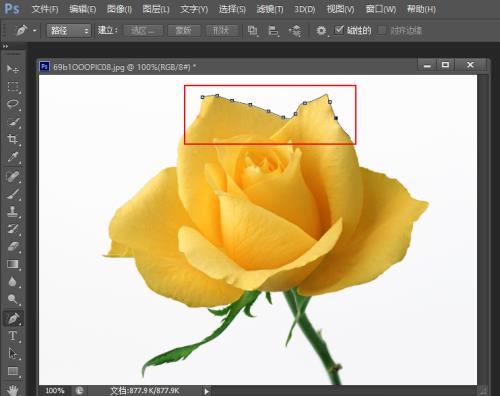Viewport: 500px width, 396px height.
Task: Select the Blur tool
Action: pyautogui.click(x=13, y=282)
